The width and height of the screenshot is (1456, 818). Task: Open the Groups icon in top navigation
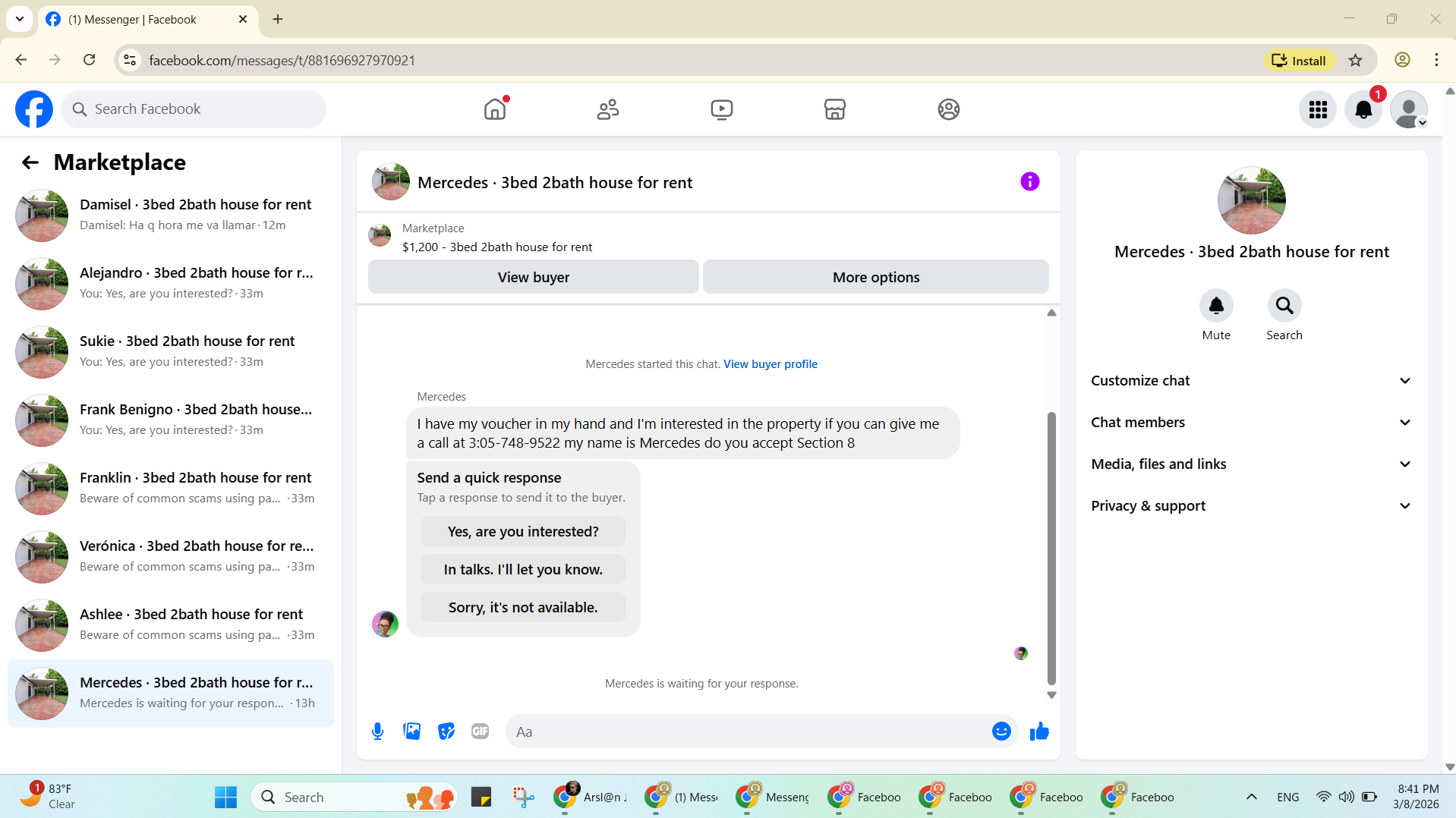[x=949, y=109]
